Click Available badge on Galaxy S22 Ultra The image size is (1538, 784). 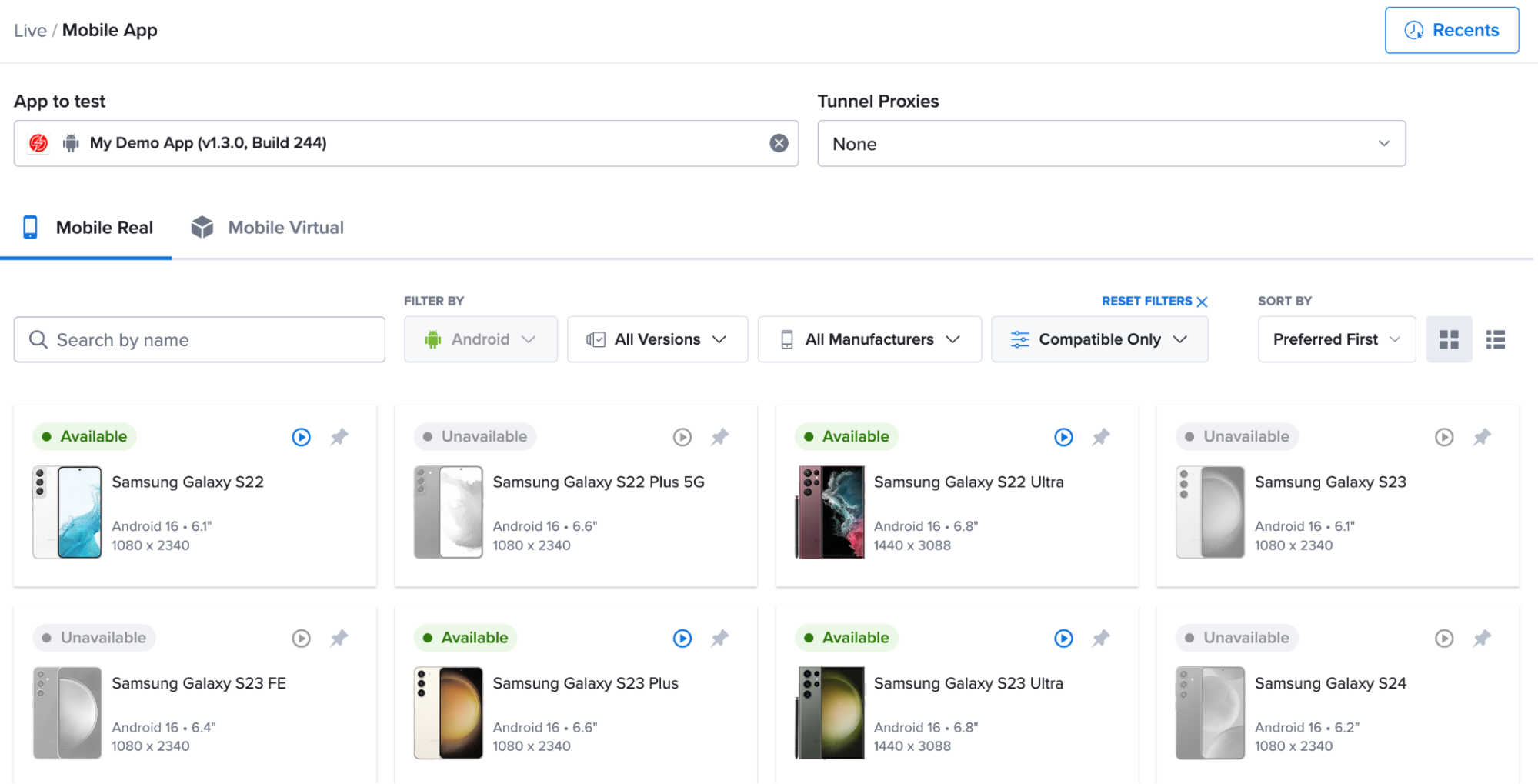(846, 436)
